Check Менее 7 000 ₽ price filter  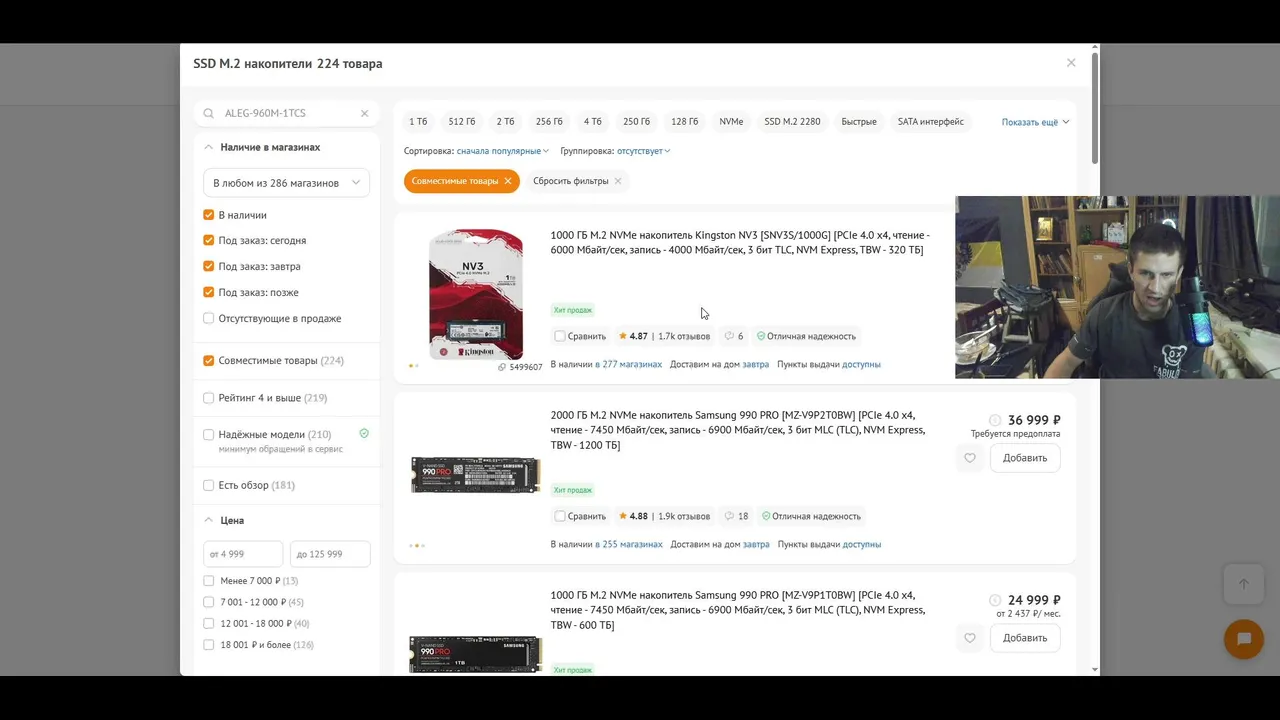pos(209,581)
